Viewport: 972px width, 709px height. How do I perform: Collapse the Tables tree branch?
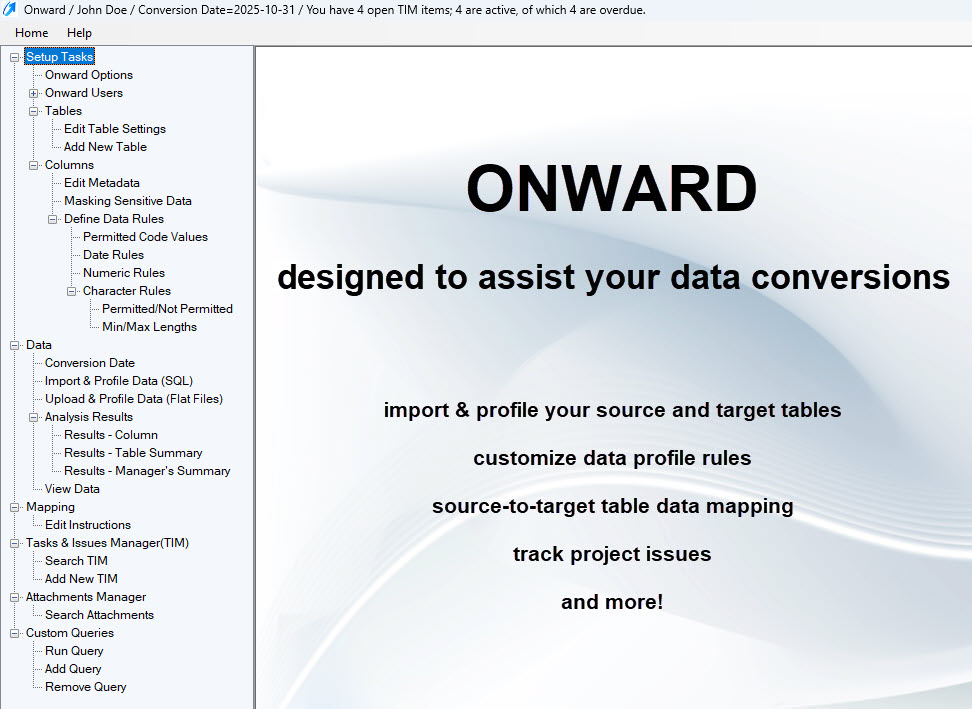34,111
